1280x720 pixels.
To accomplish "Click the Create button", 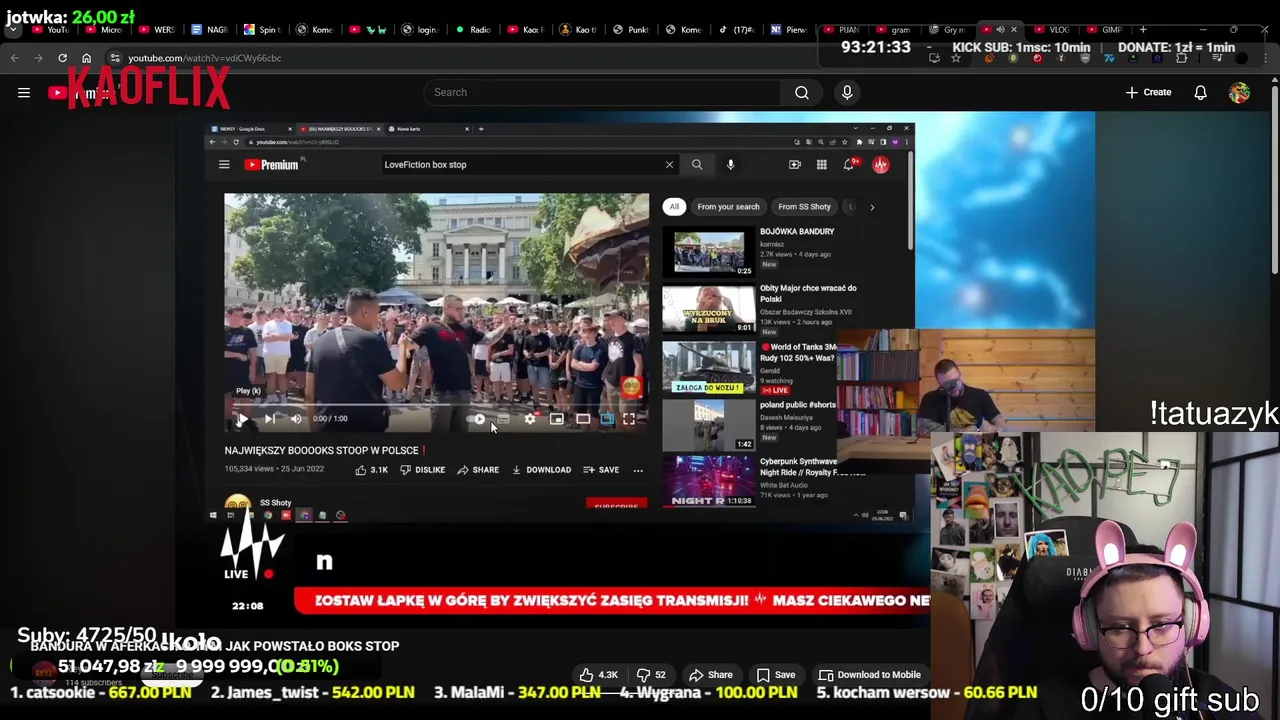I will [1148, 92].
